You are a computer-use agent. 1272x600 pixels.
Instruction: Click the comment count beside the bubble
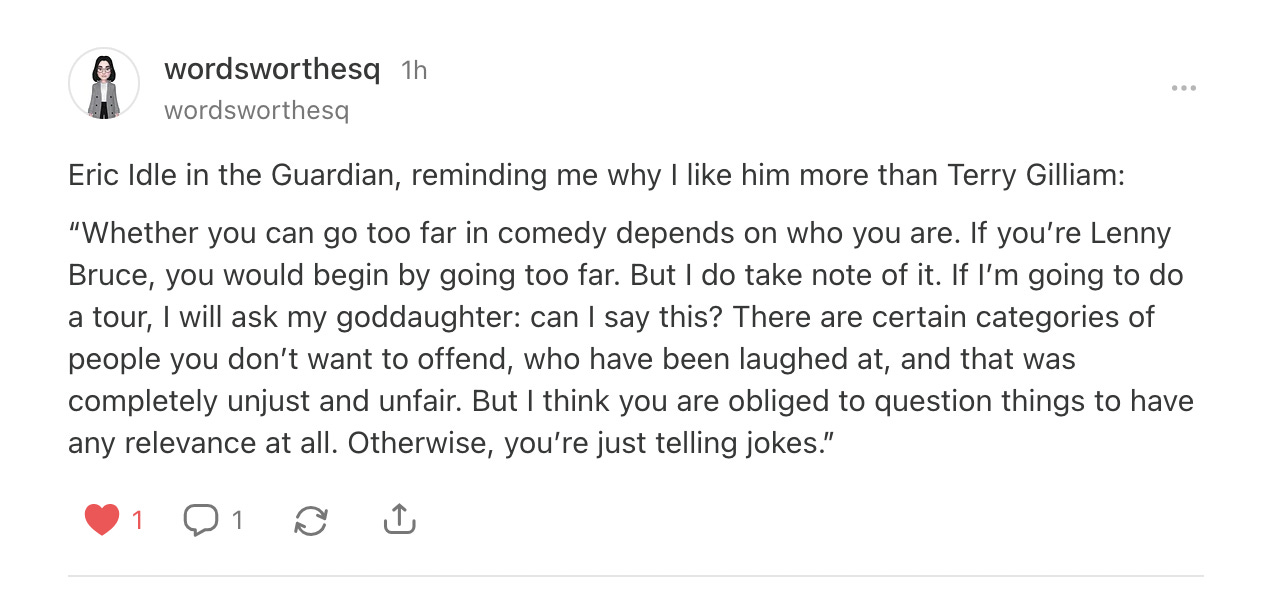[237, 520]
